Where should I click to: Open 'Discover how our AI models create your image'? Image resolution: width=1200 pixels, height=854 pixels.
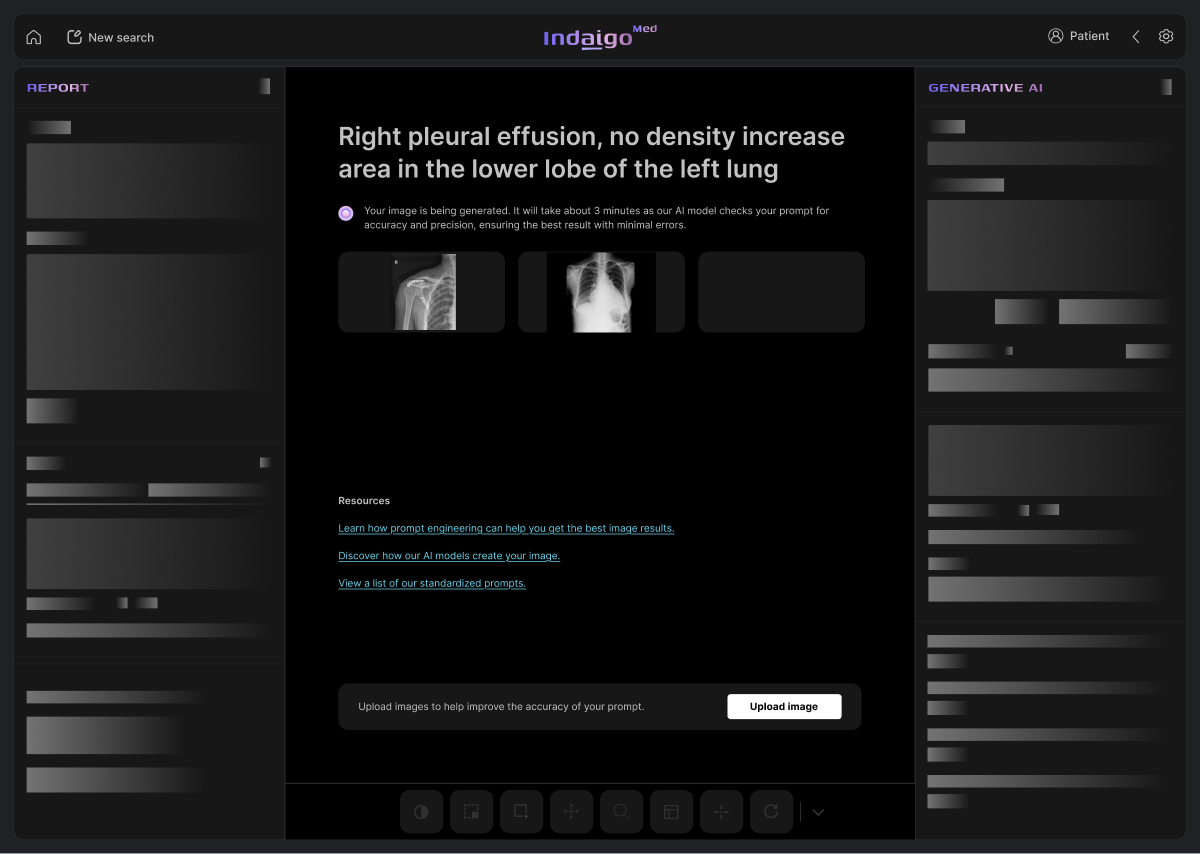tap(449, 556)
